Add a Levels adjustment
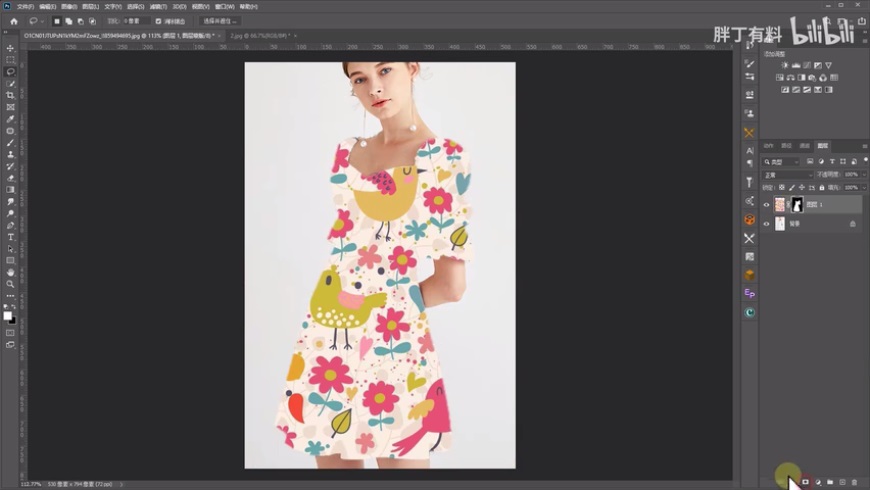 pyautogui.click(x=796, y=65)
